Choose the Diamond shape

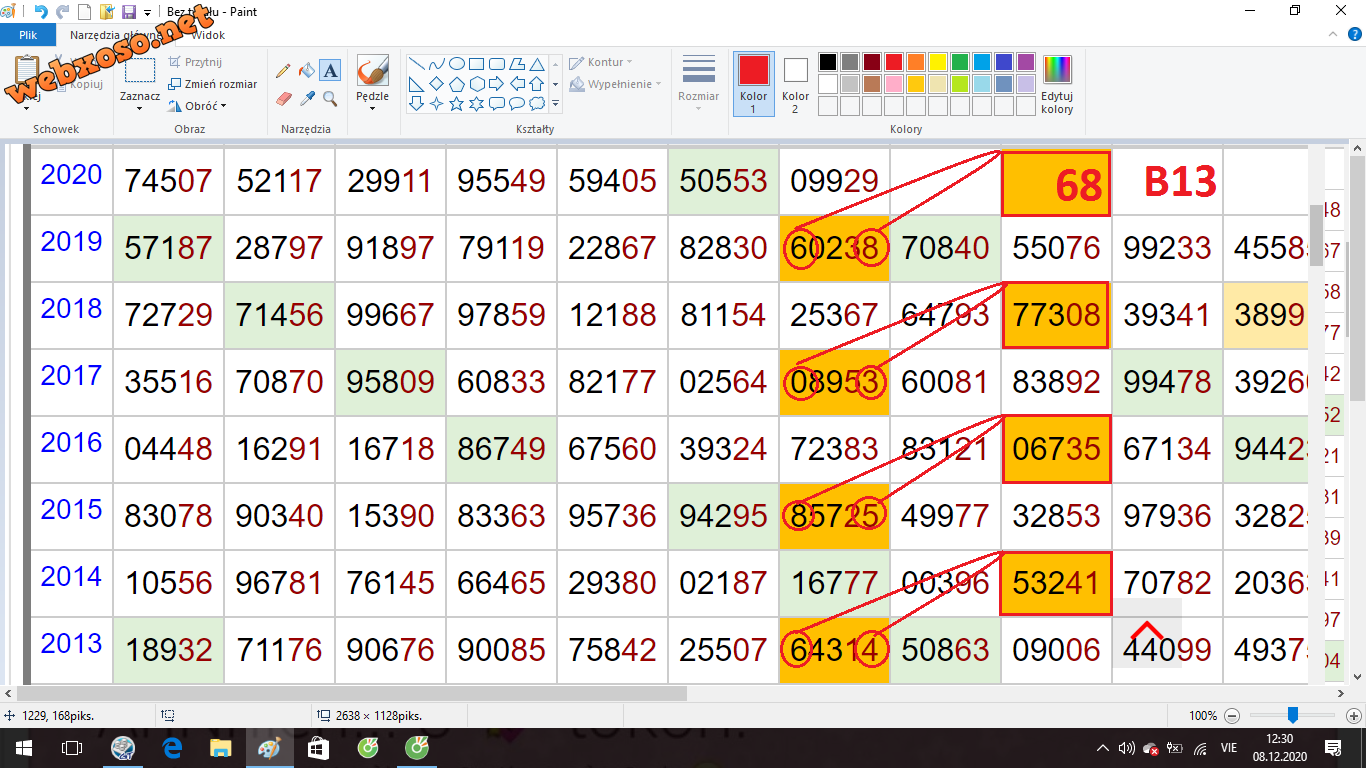click(x=436, y=83)
